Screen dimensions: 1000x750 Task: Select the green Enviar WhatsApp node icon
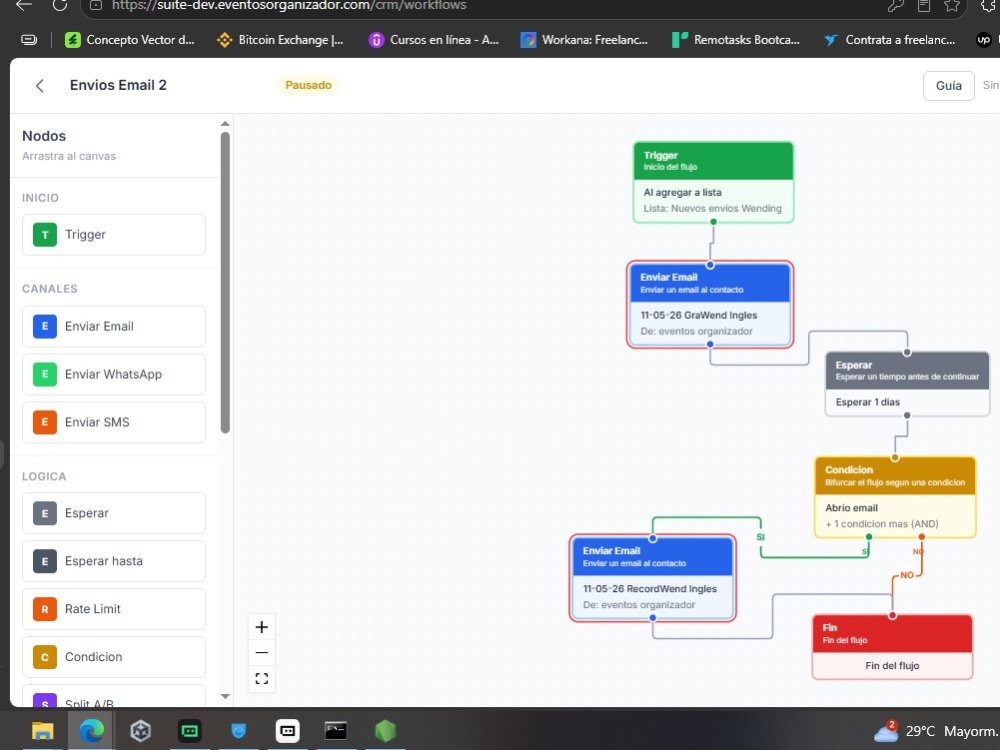[x=45, y=374]
